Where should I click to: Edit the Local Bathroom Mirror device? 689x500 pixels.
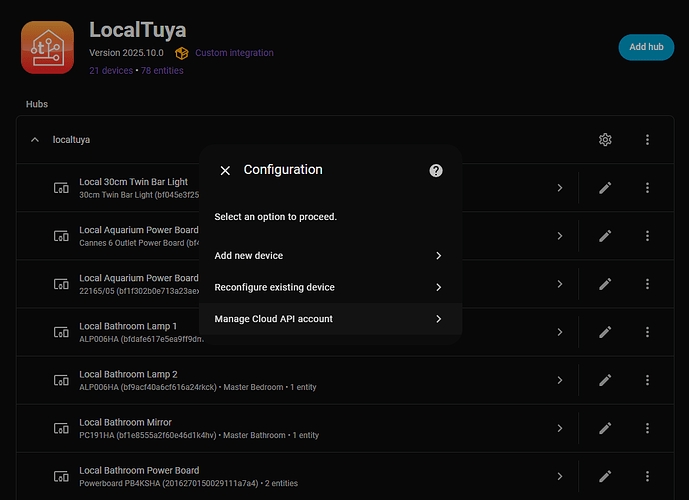pyautogui.click(x=605, y=428)
